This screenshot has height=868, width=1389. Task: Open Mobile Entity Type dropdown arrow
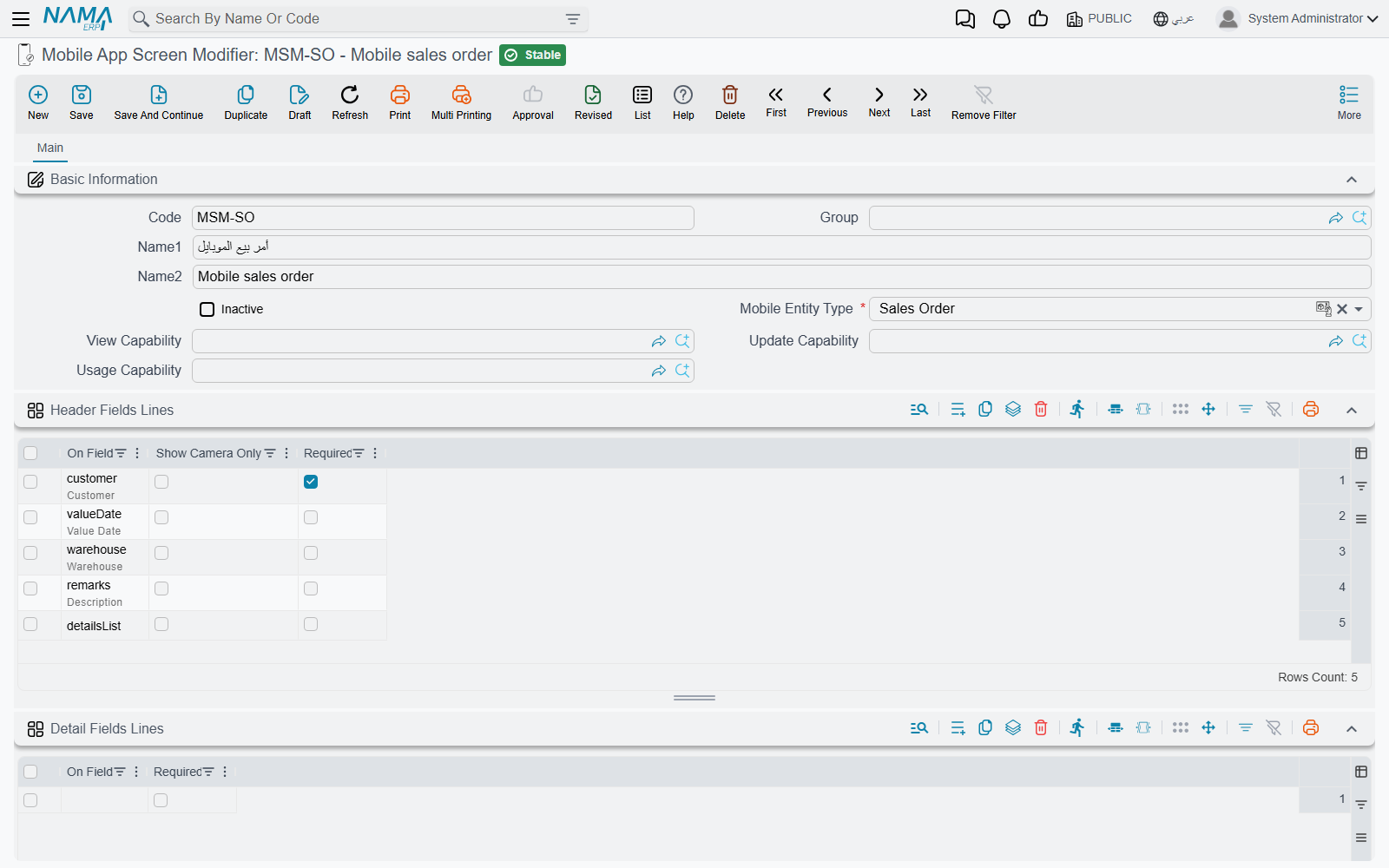[x=1359, y=309]
